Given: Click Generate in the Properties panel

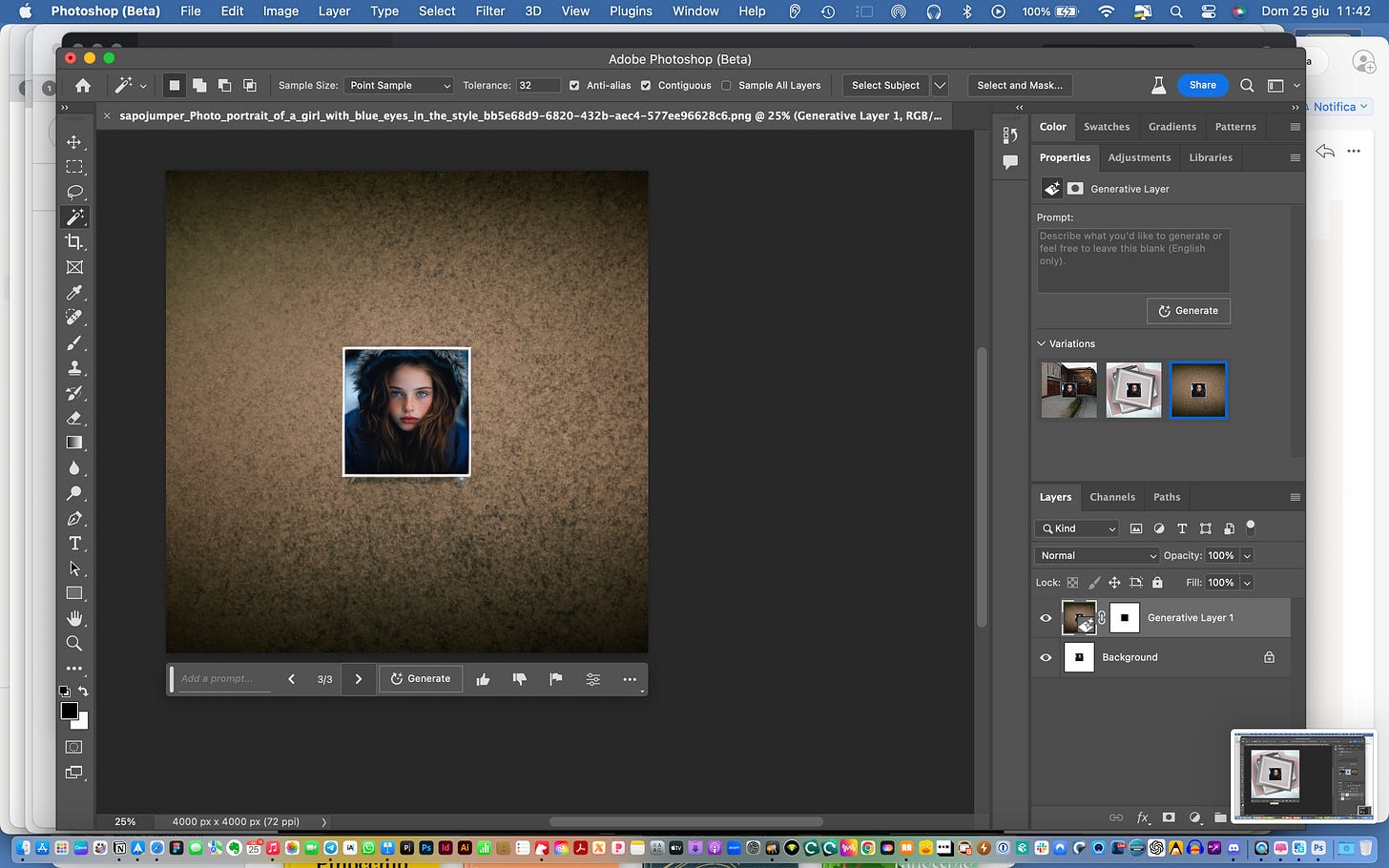Looking at the screenshot, I should 1188,311.
